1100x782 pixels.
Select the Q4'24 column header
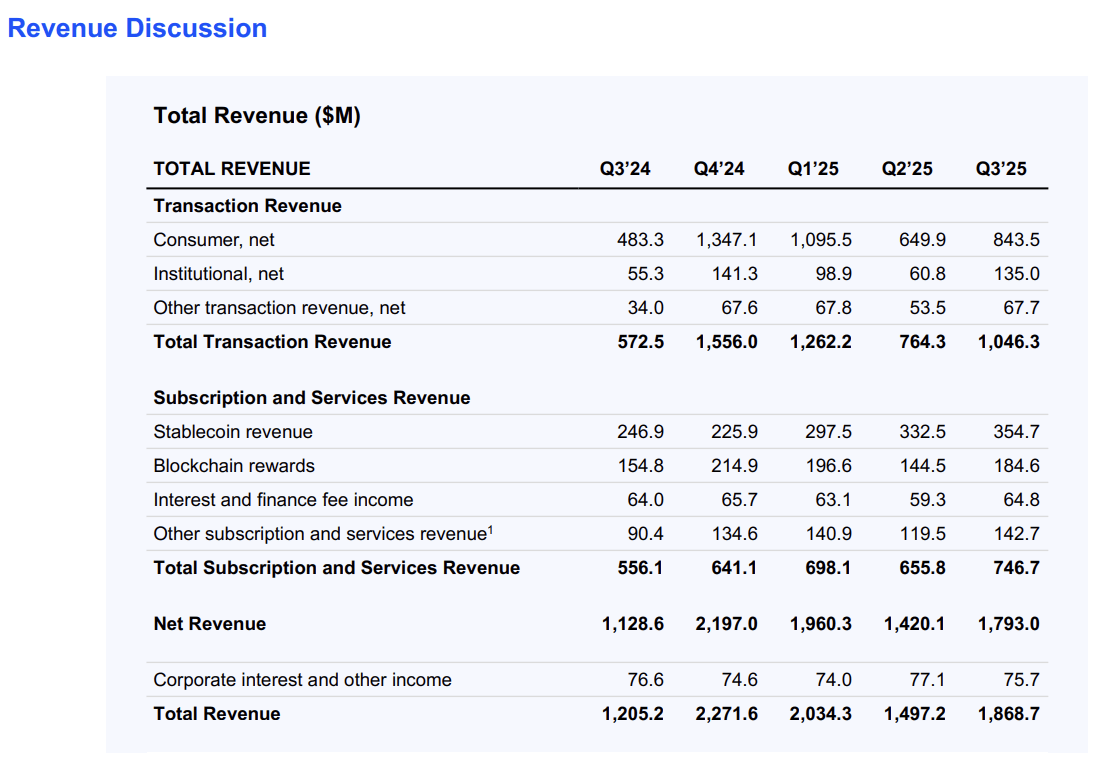[x=719, y=169]
